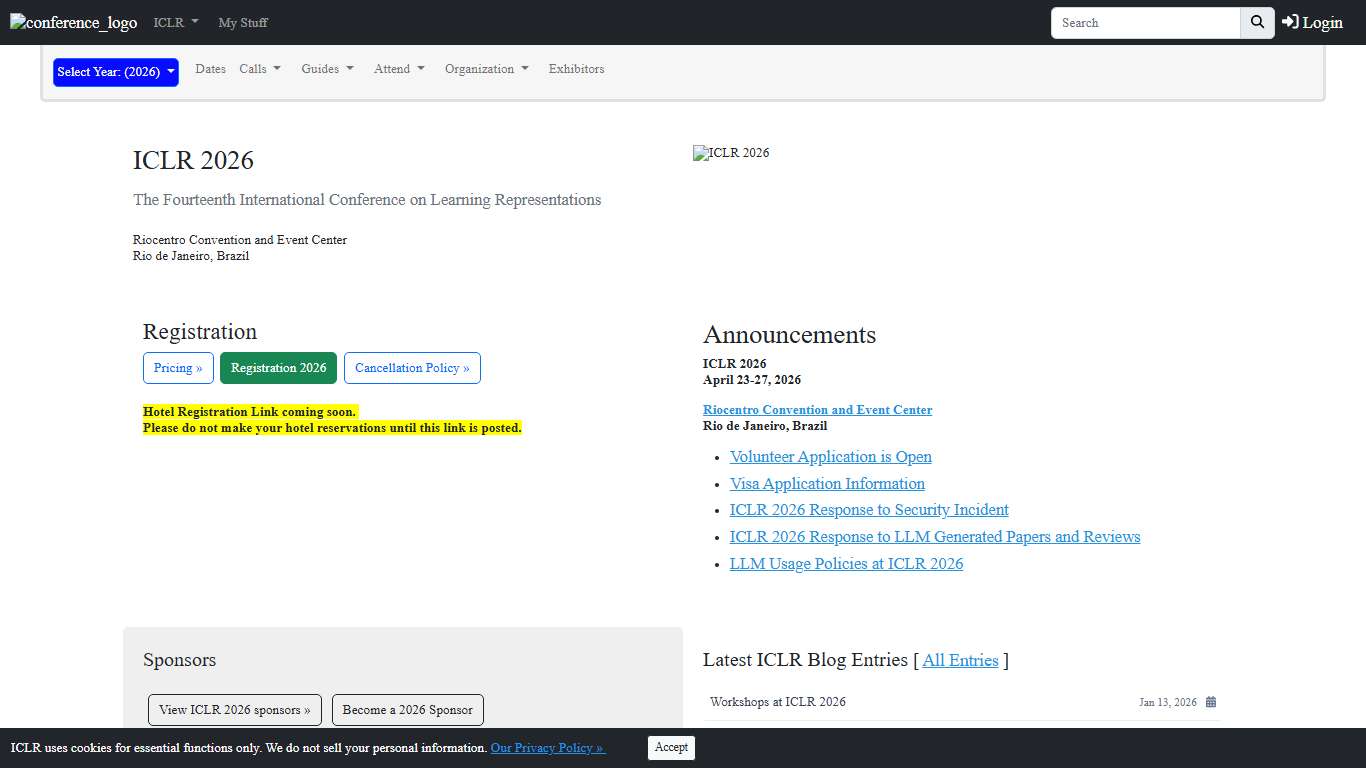Focus the Search input field
1366x768 pixels.
[x=1145, y=22]
